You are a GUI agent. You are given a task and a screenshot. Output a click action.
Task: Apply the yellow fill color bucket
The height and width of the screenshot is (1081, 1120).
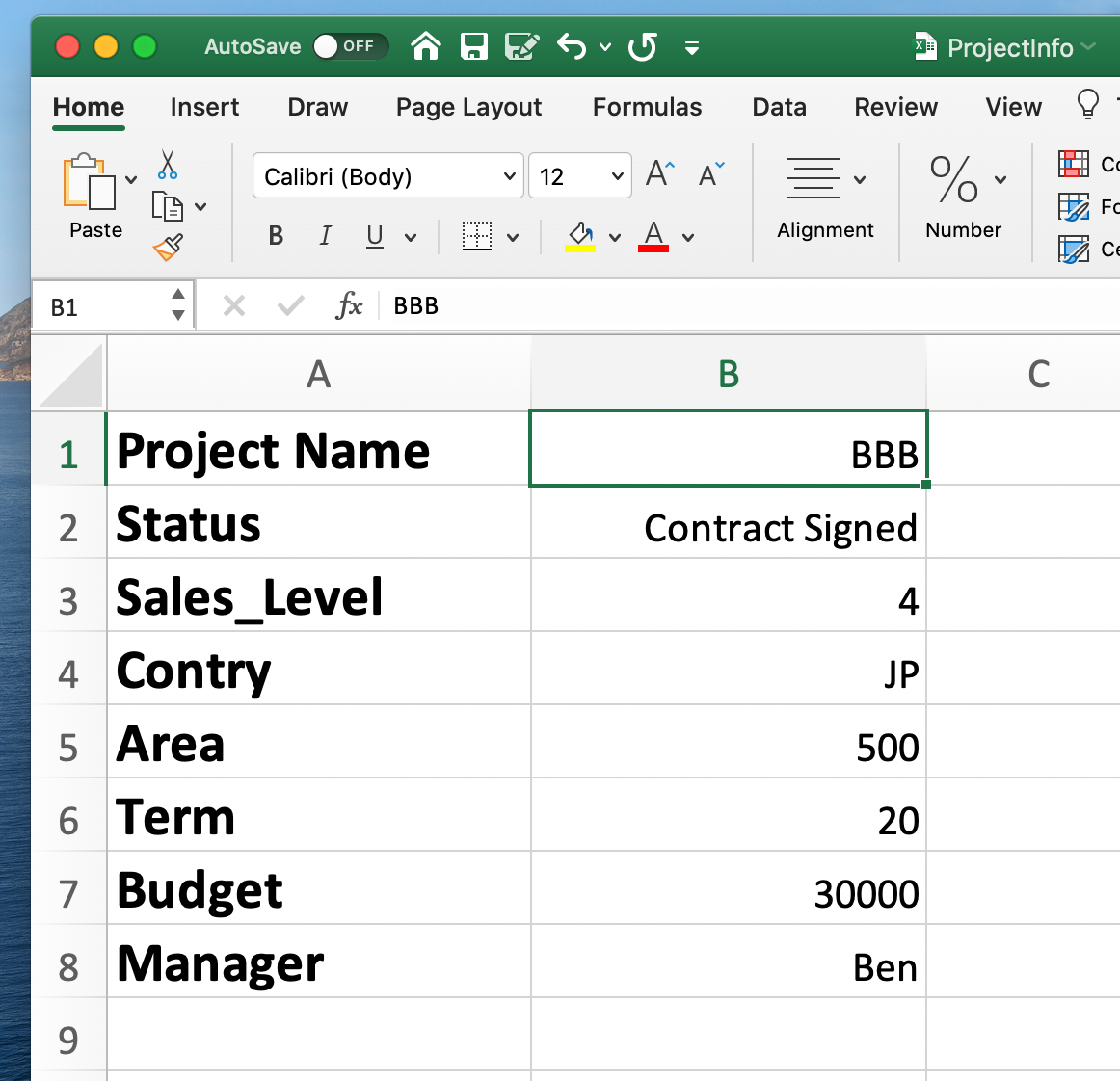(x=580, y=236)
